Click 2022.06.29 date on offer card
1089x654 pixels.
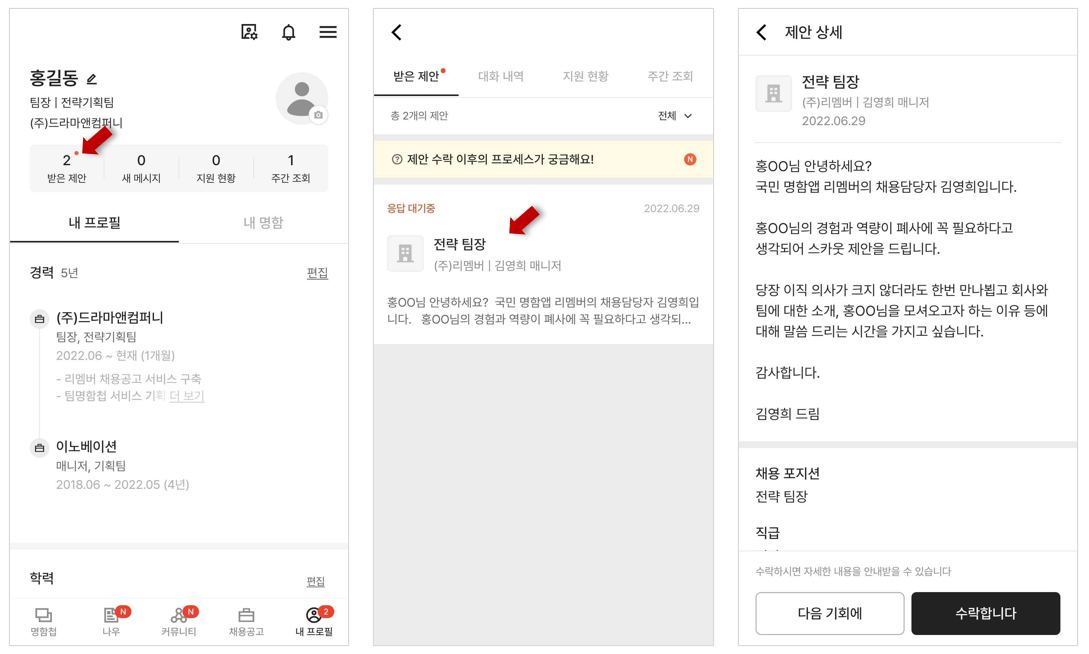pos(672,208)
